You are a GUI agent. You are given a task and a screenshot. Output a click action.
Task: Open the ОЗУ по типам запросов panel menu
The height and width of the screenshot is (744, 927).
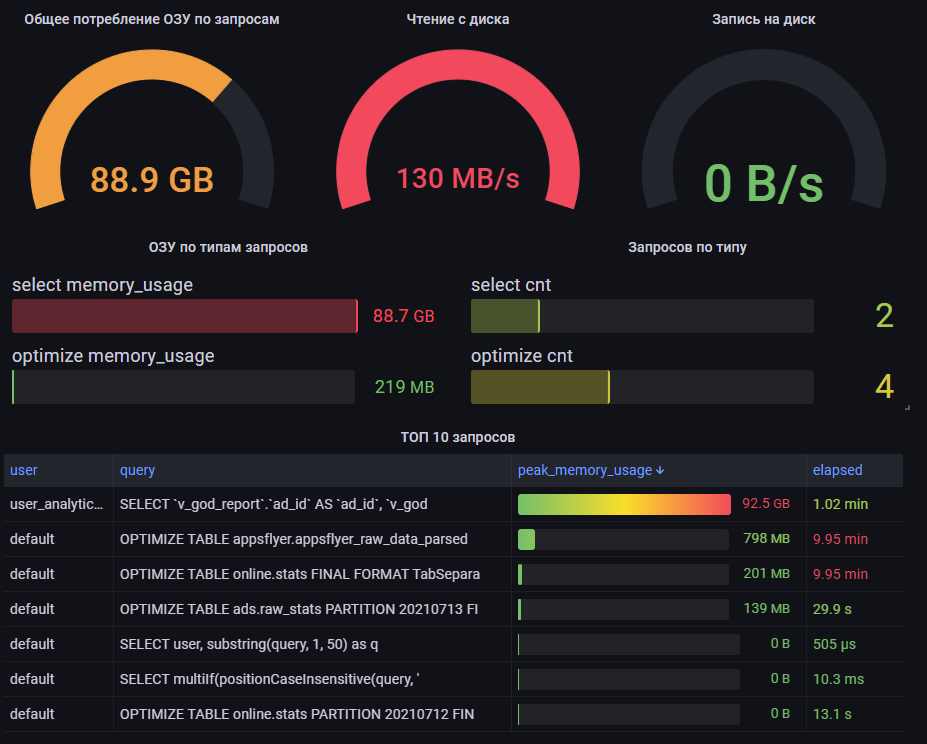tap(228, 247)
